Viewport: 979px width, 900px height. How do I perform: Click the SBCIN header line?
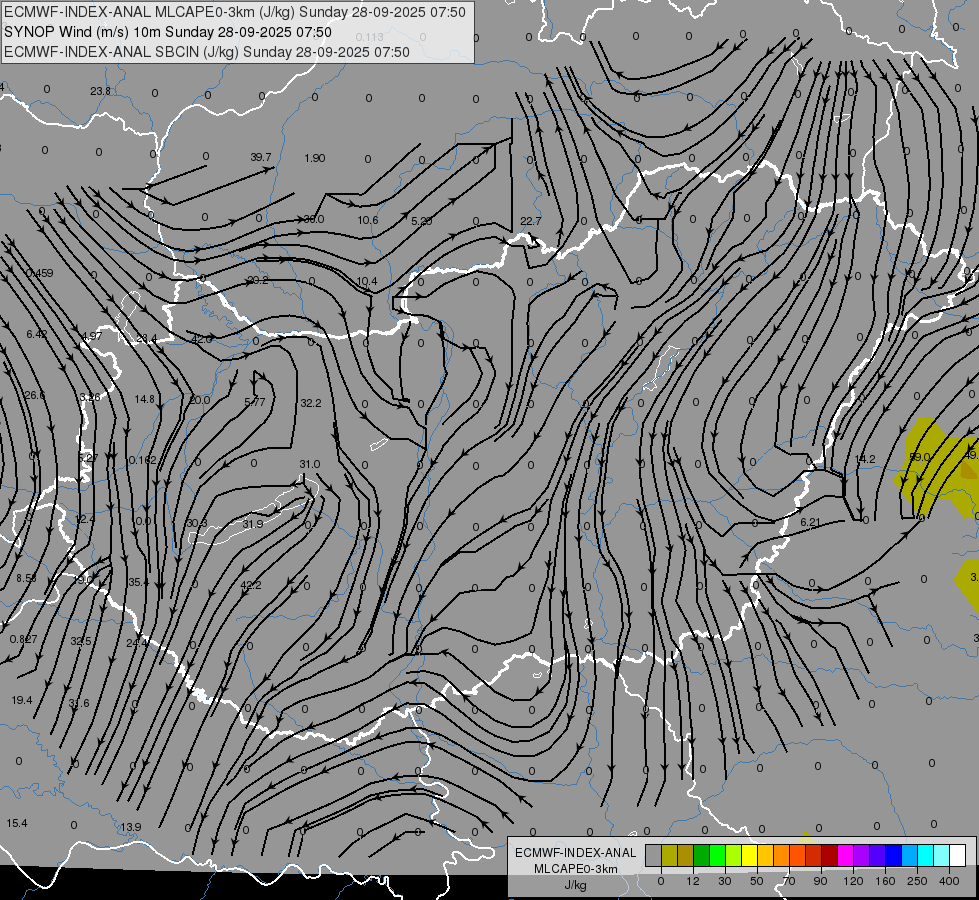tap(207, 52)
